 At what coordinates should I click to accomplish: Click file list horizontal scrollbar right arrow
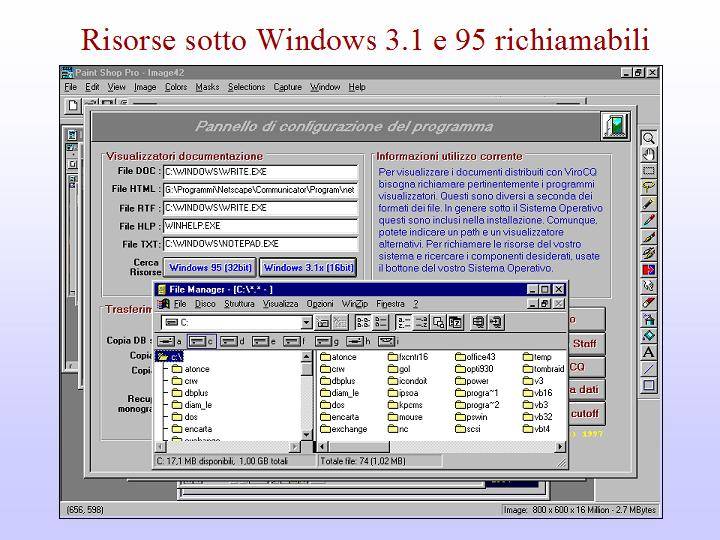(x=560, y=446)
